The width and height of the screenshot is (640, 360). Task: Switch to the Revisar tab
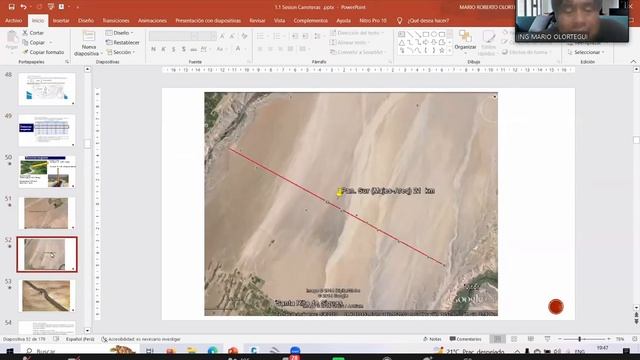click(x=257, y=20)
